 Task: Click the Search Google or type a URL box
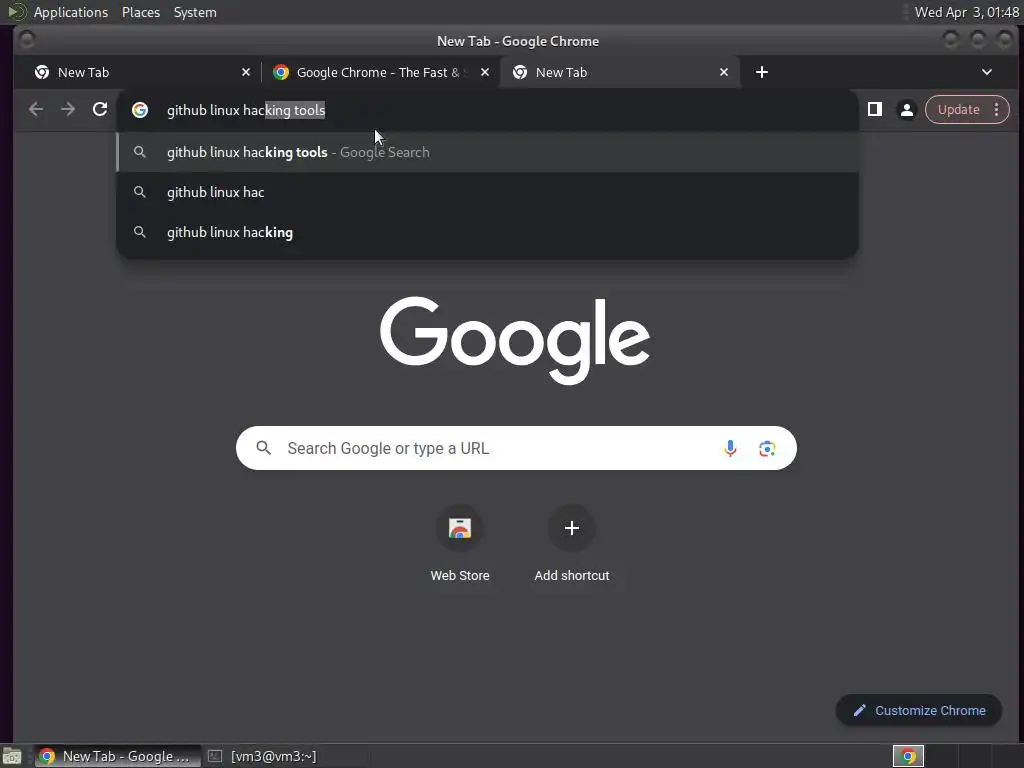[x=516, y=448]
